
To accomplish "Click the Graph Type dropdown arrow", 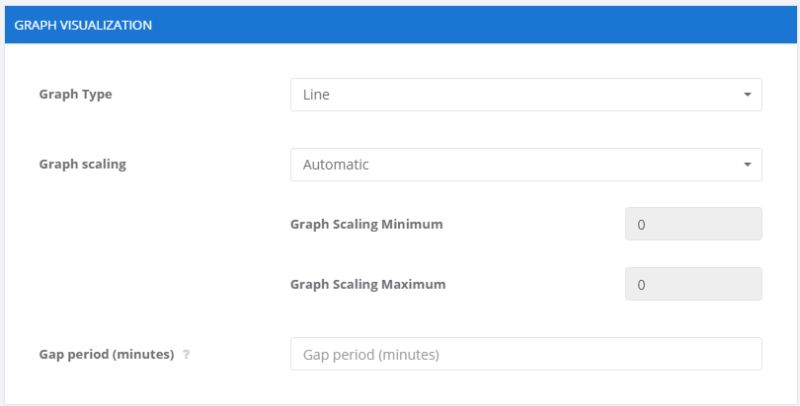I will [x=746, y=95].
